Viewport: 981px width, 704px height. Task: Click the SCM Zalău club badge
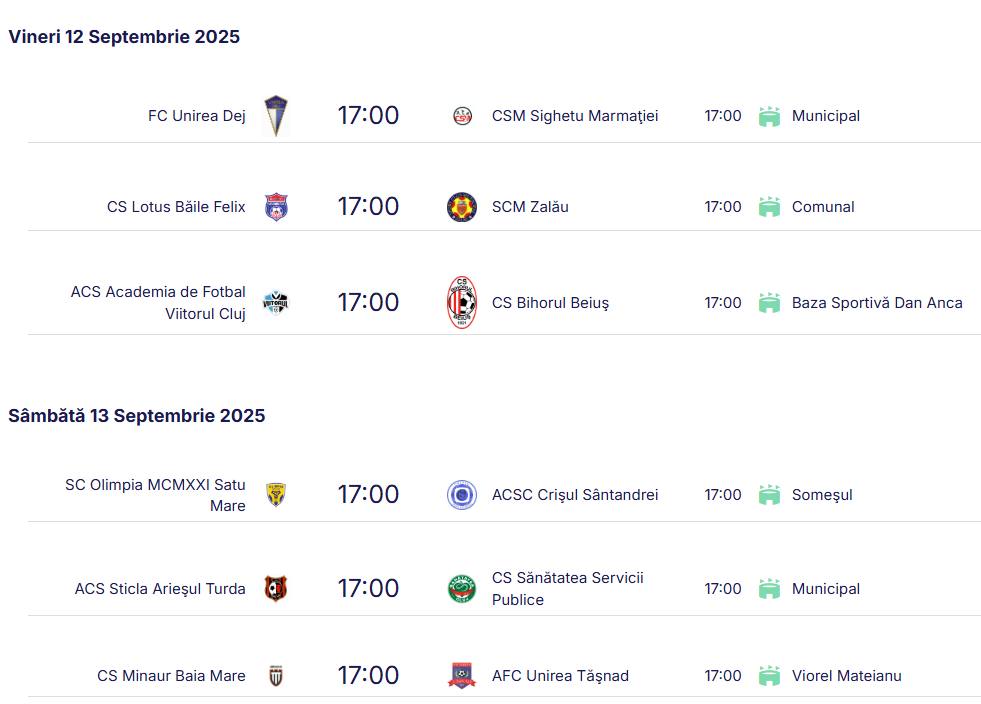point(462,207)
